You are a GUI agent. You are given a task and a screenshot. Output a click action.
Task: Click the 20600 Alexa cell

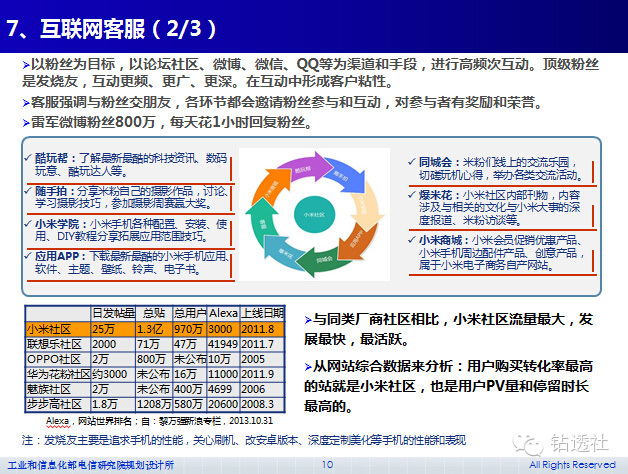(223, 404)
